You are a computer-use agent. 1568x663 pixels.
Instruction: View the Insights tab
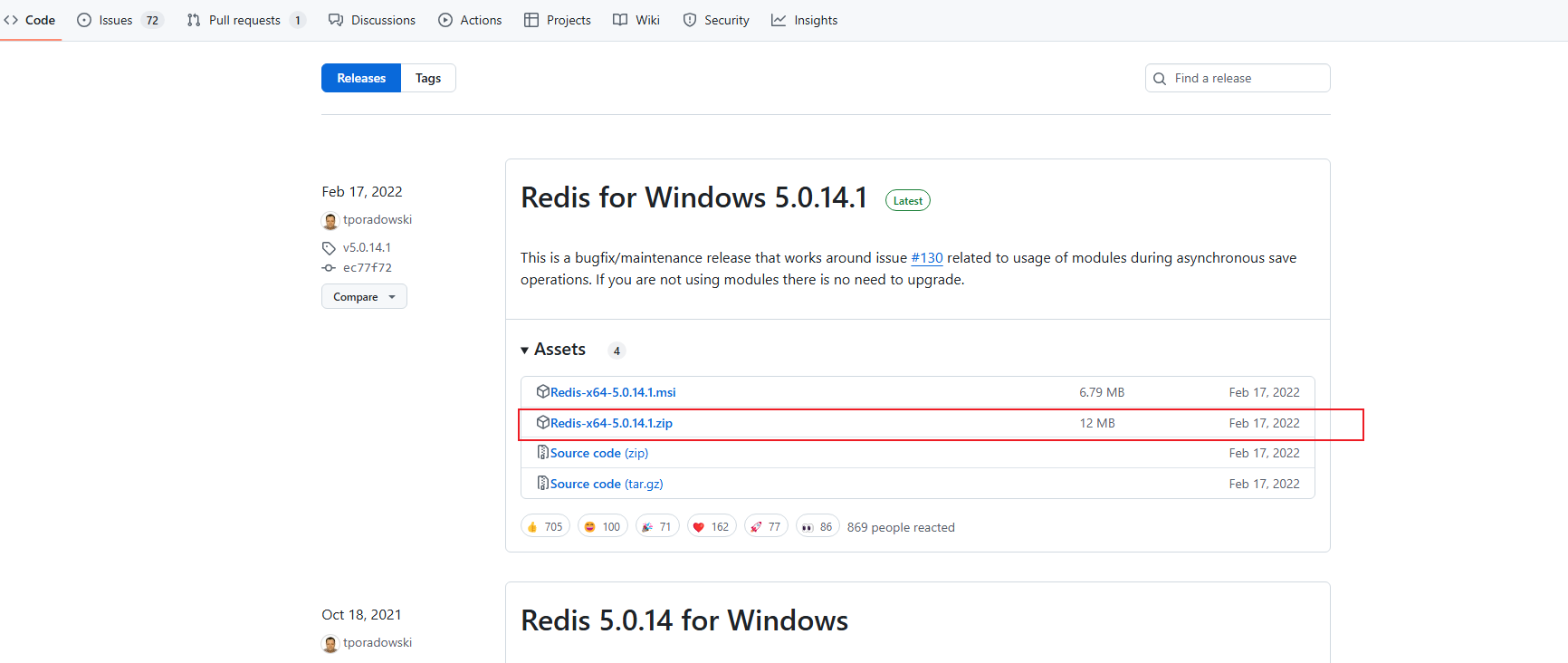[805, 20]
